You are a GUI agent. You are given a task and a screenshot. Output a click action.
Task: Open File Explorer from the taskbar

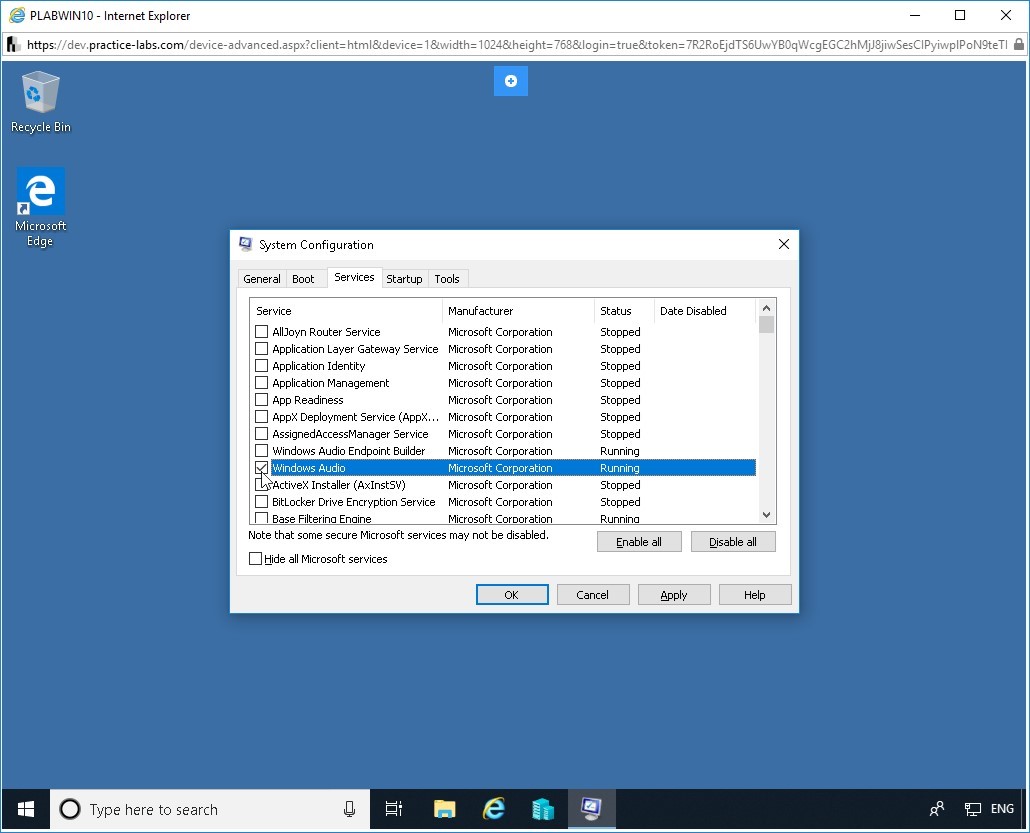[445, 809]
